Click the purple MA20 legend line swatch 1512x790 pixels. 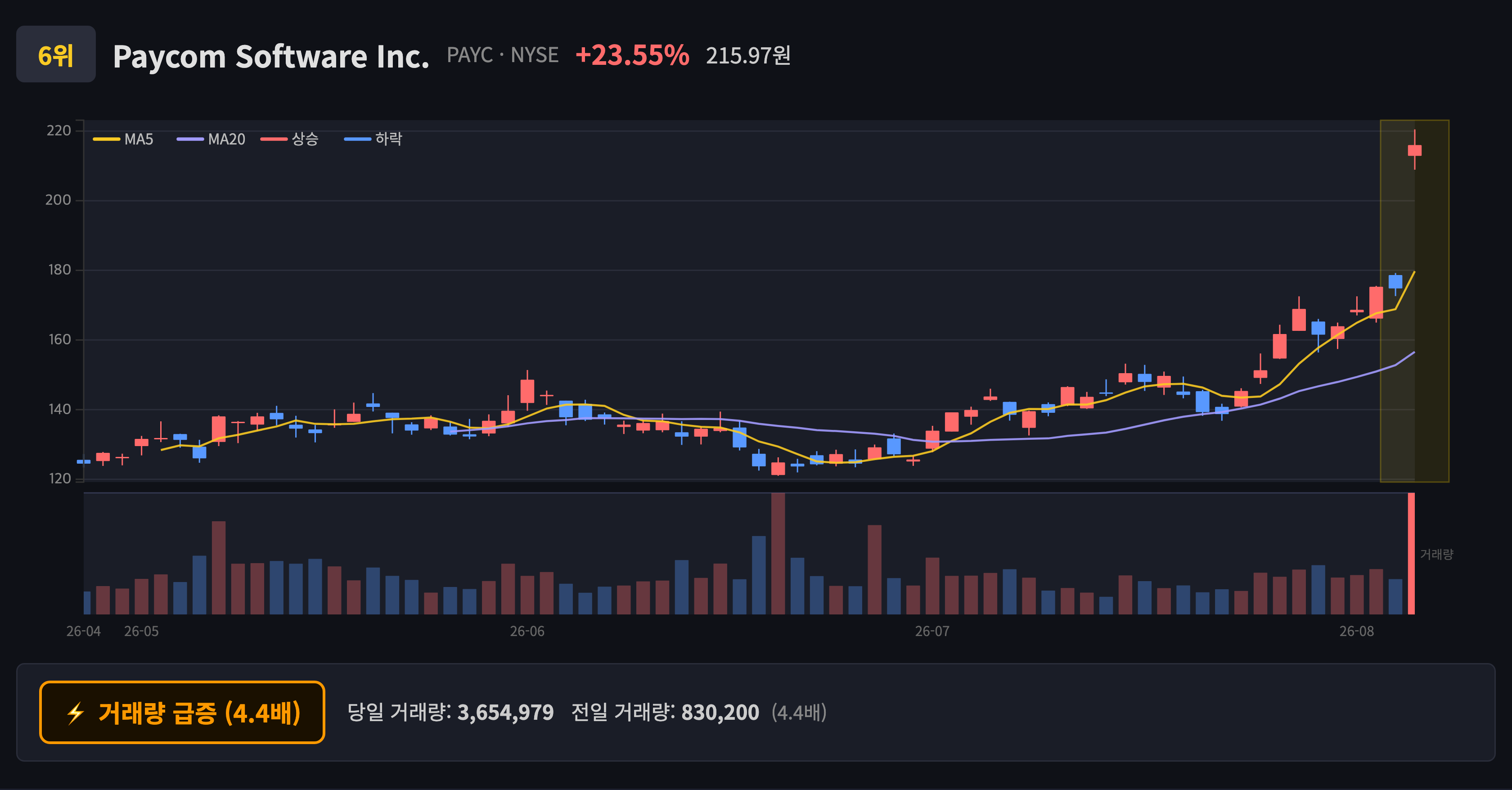tap(190, 139)
